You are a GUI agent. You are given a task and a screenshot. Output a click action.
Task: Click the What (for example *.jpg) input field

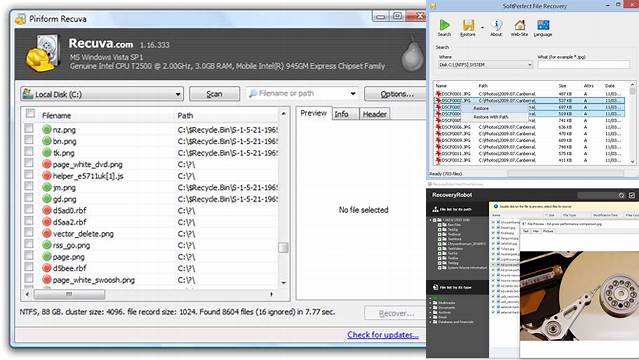[583, 65]
